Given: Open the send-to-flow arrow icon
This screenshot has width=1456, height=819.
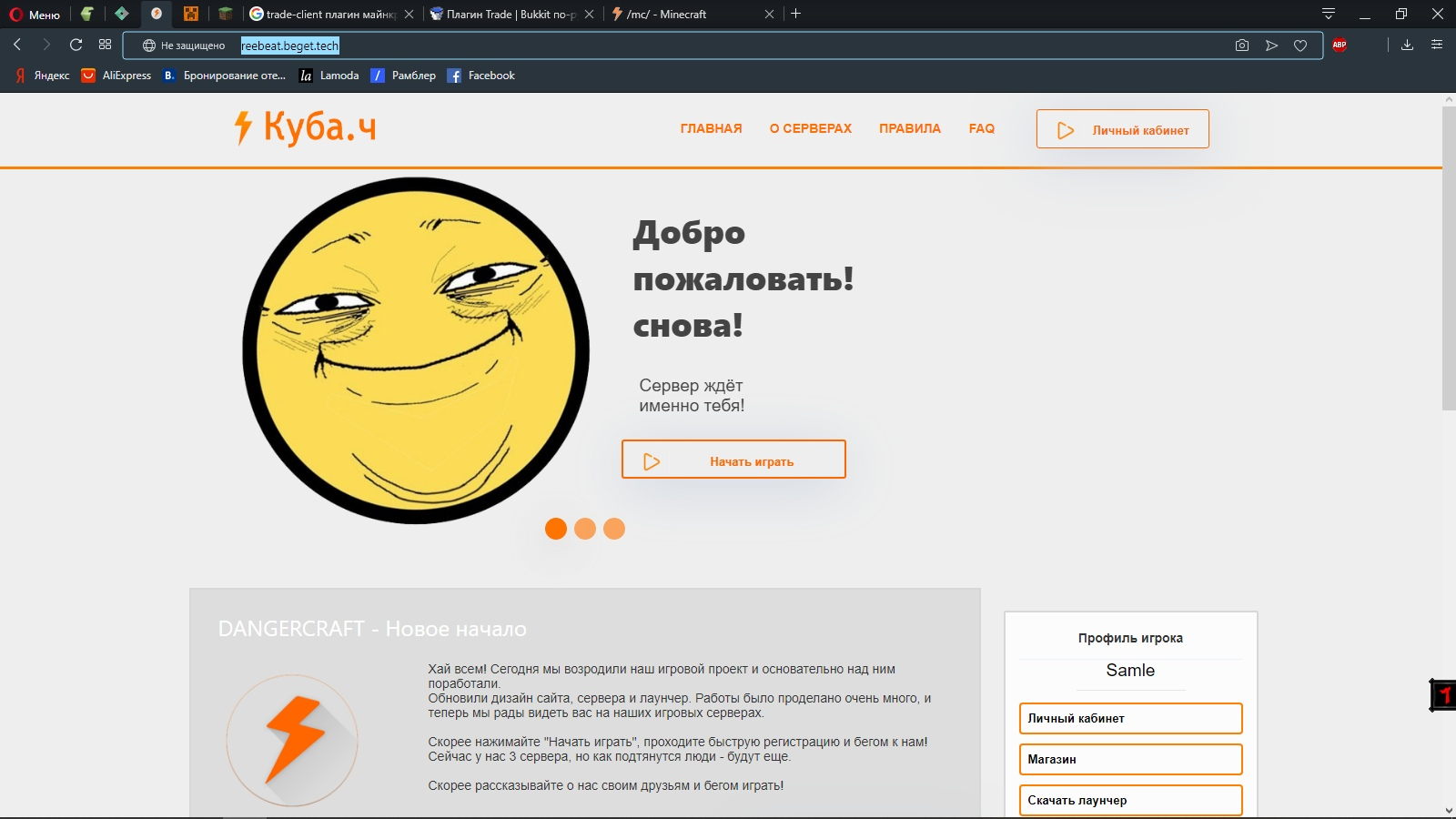Looking at the screenshot, I should pos(1271,45).
